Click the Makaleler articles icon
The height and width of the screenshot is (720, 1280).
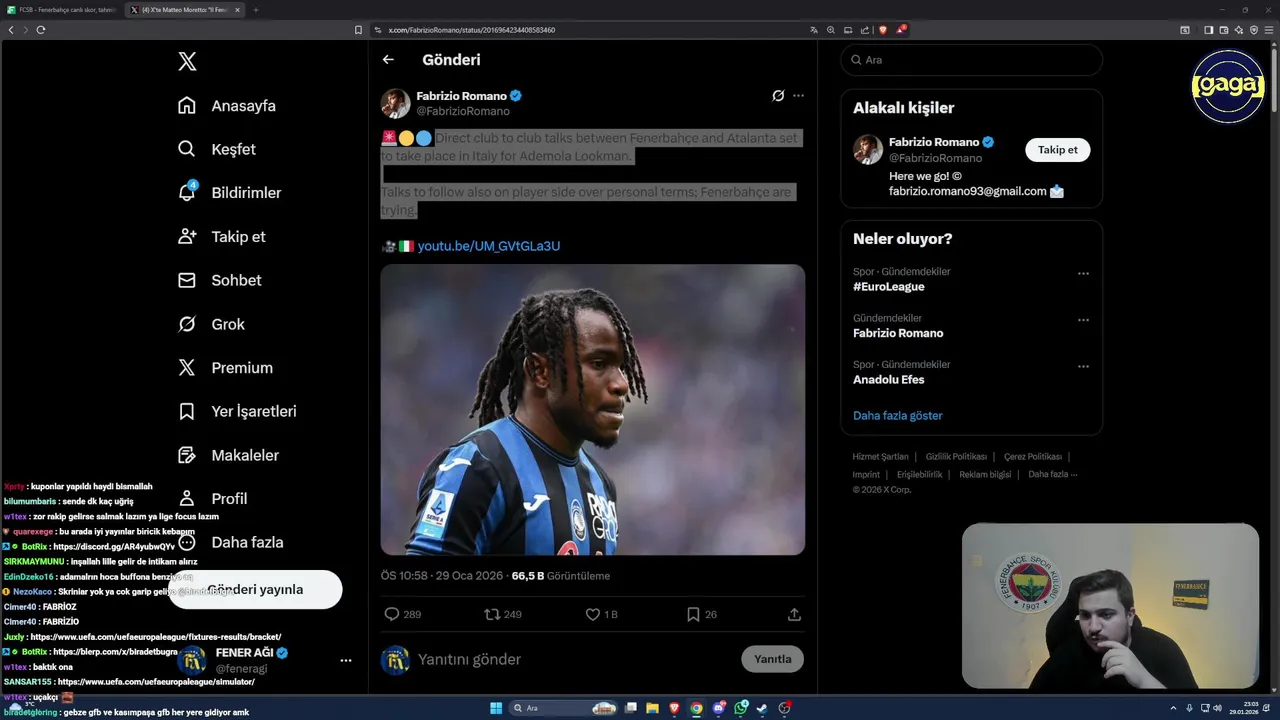coord(187,455)
